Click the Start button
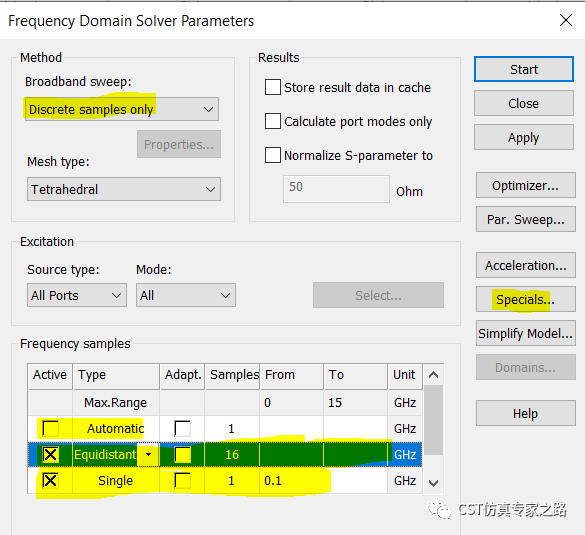 click(x=524, y=69)
